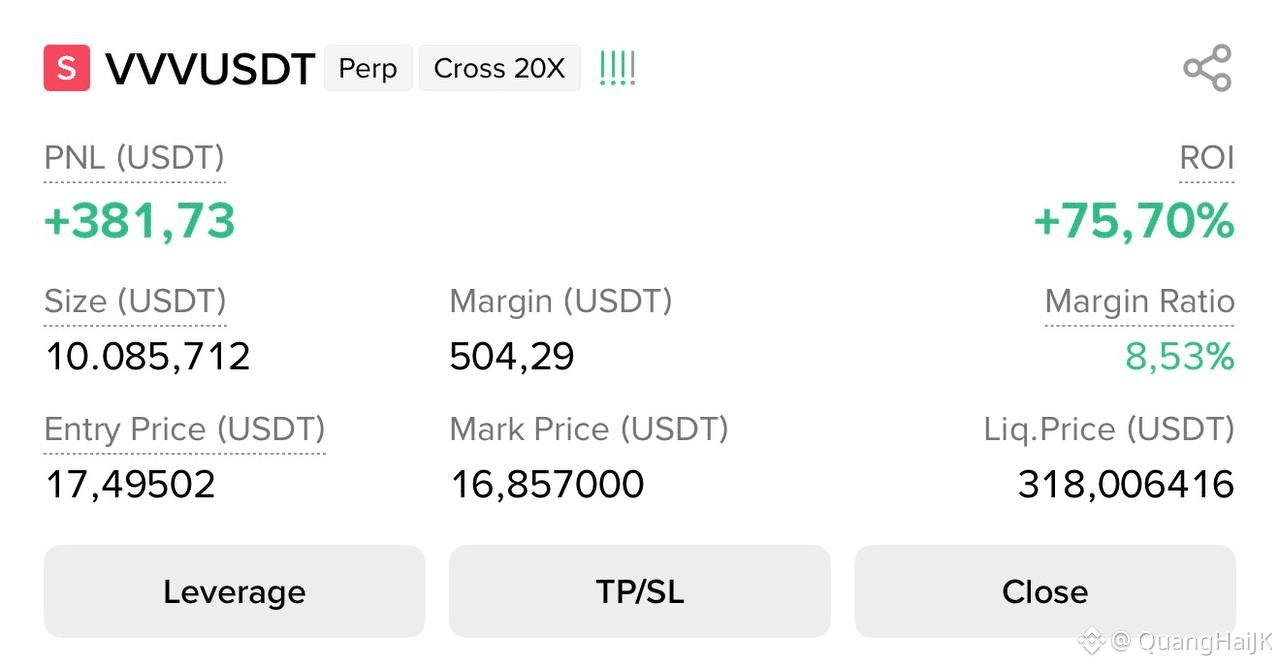Image resolution: width=1280 pixels, height=666 pixels.
Task: Tap the Cross 20X margin mode tag
Action: pyautogui.click(x=500, y=68)
